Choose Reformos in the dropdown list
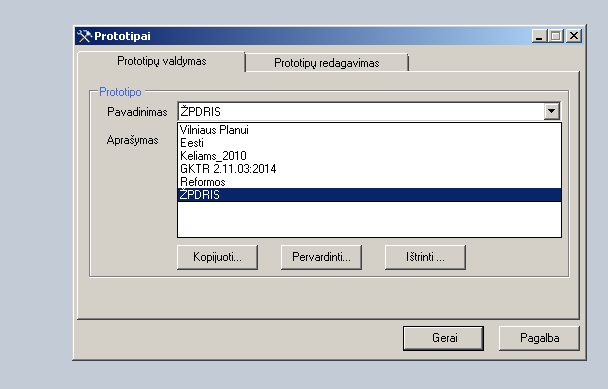The image size is (608, 389). click(x=369, y=182)
